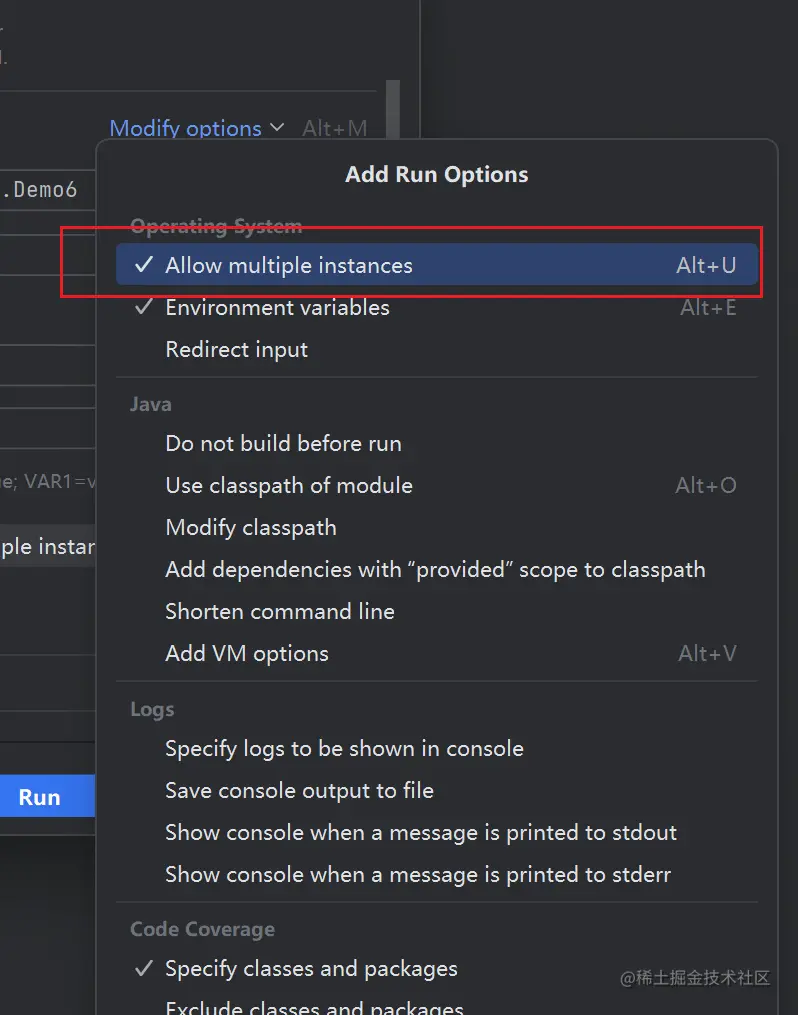This screenshot has height=1015, width=798.
Task: Select Exclude classes and packages option
Action: 314,1006
